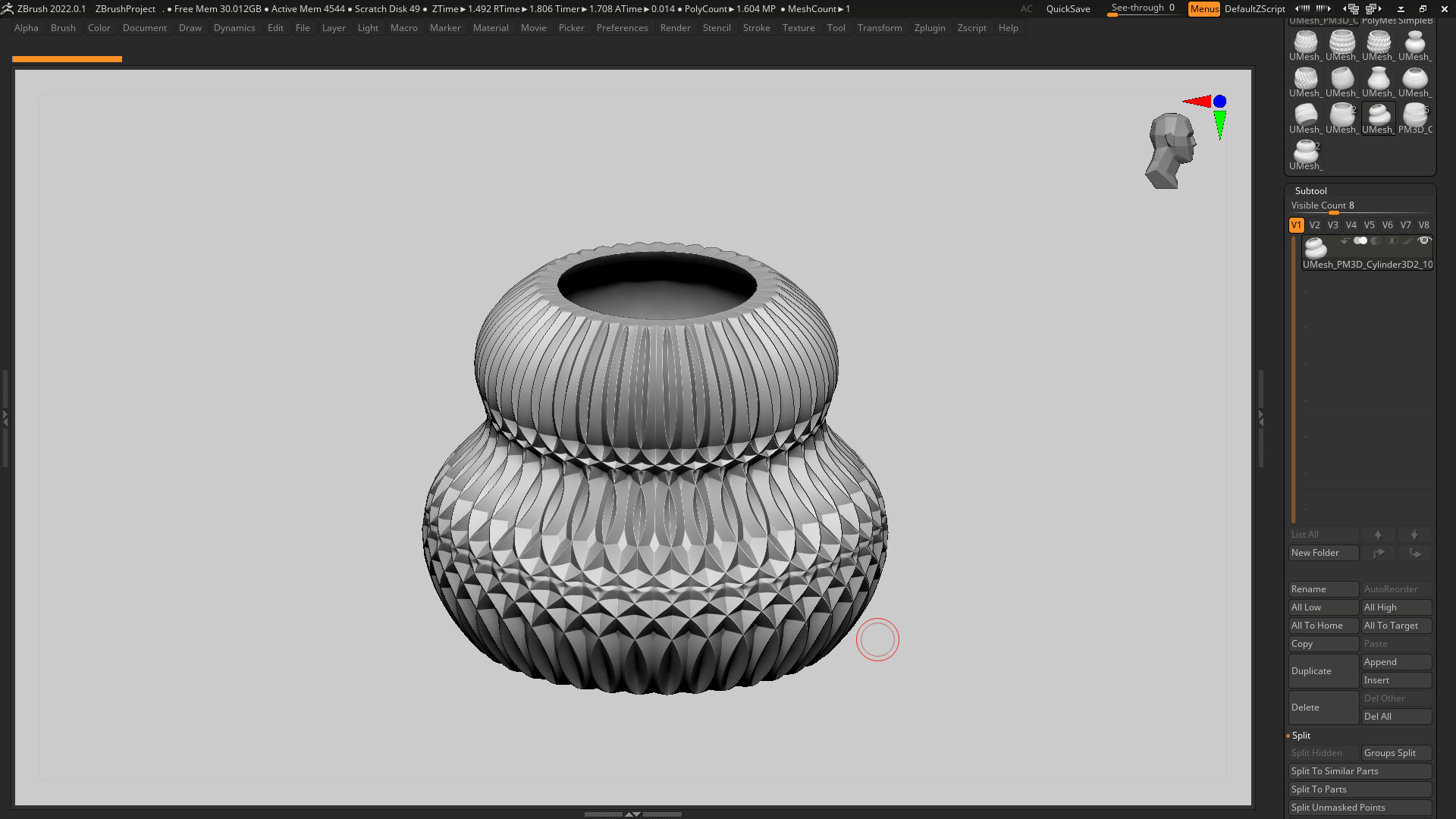This screenshot has width=1456, height=819.
Task: Open the Alpha menu
Action: pyautogui.click(x=26, y=28)
